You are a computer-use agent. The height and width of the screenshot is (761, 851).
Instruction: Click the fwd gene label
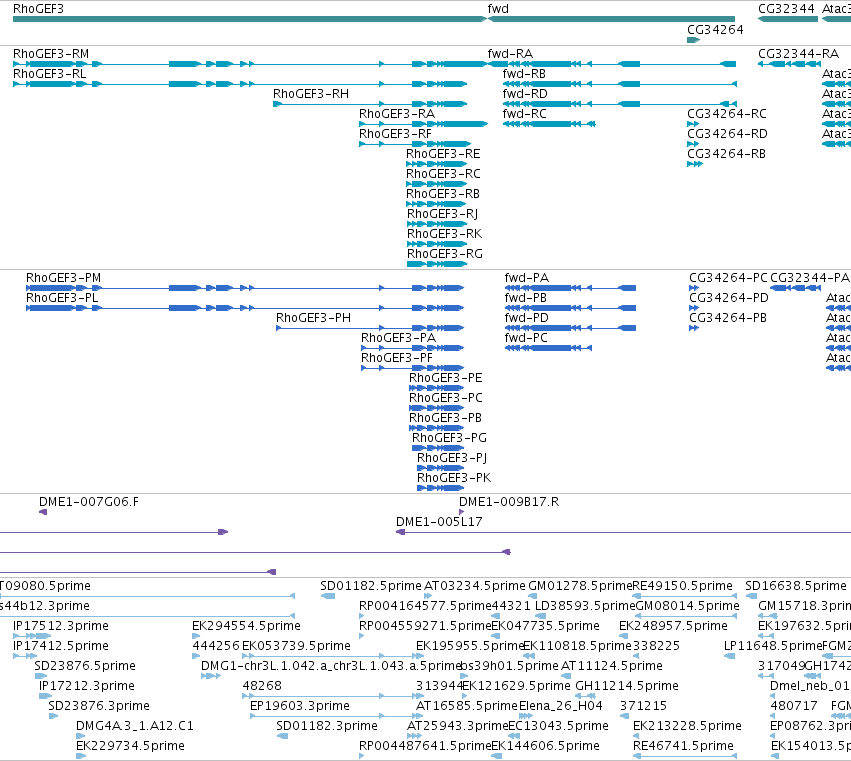click(498, 9)
